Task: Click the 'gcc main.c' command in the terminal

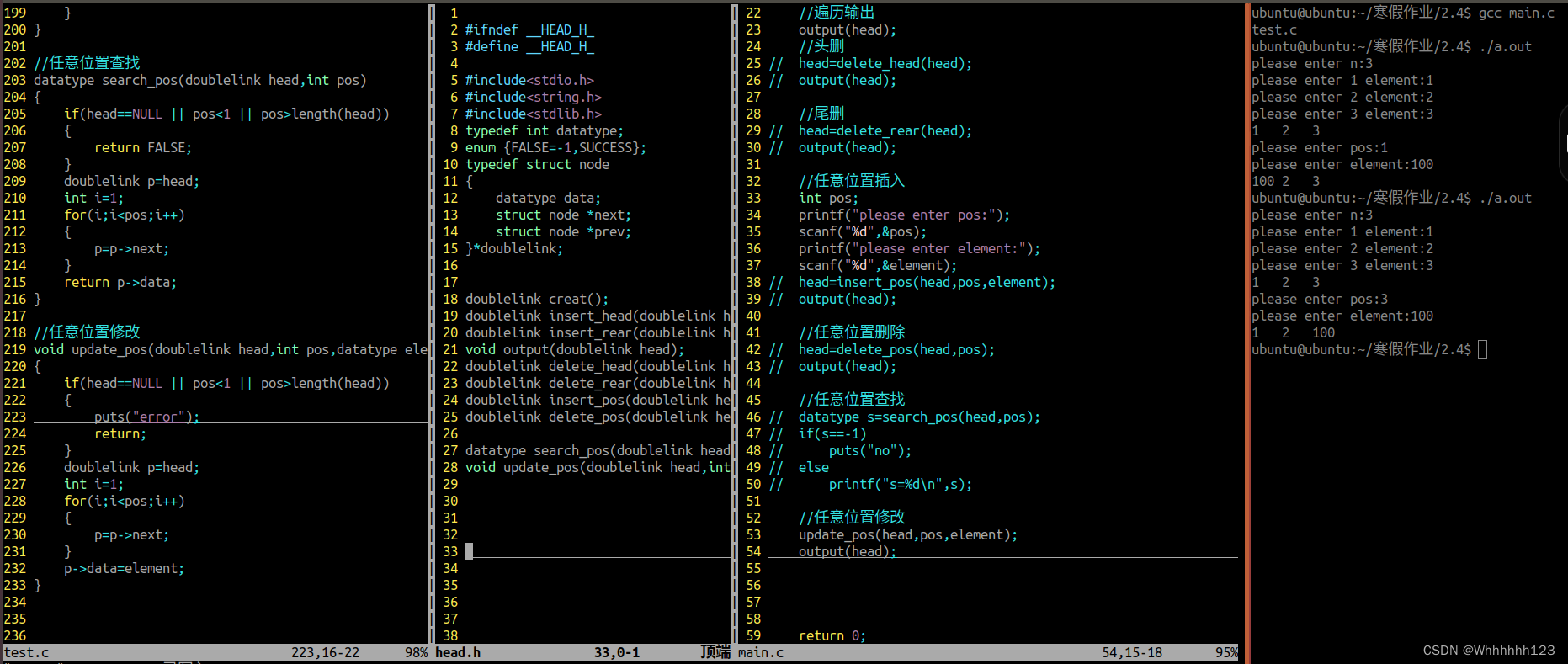Action: [x=1517, y=13]
